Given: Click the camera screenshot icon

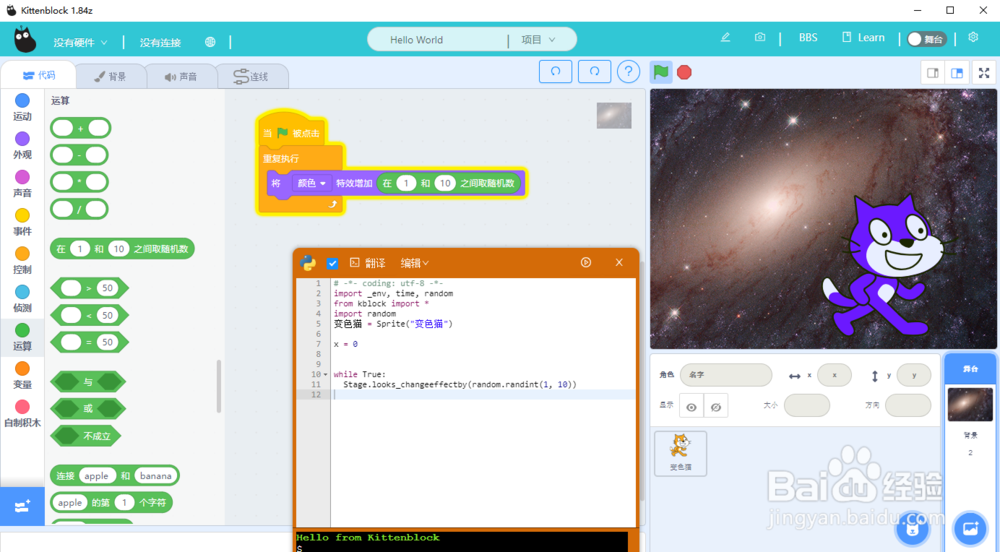Looking at the screenshot, I should pyautogui.click(x=760, y=38).
